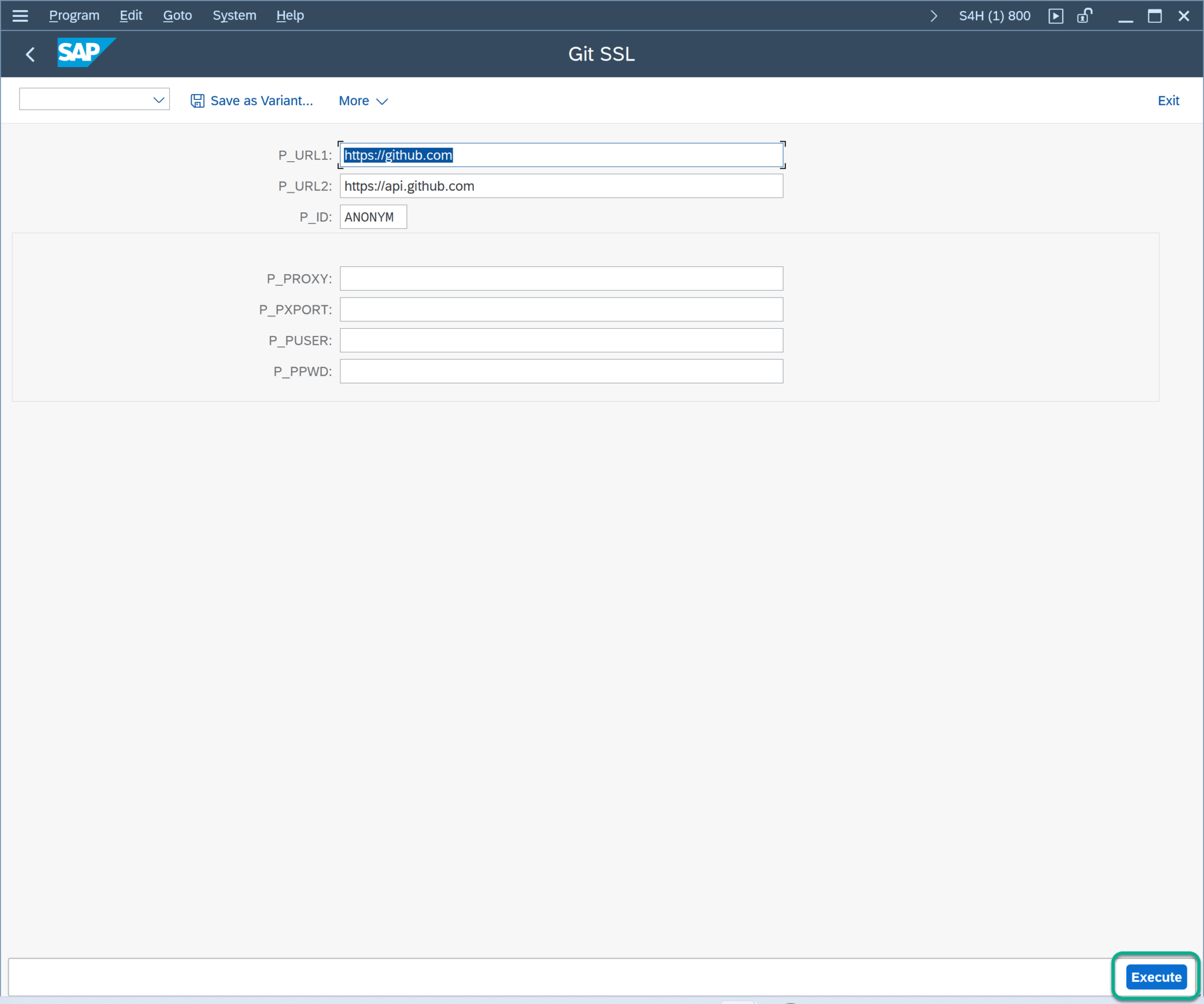Click the Save as Variant disk icon

tap(197, 101)
